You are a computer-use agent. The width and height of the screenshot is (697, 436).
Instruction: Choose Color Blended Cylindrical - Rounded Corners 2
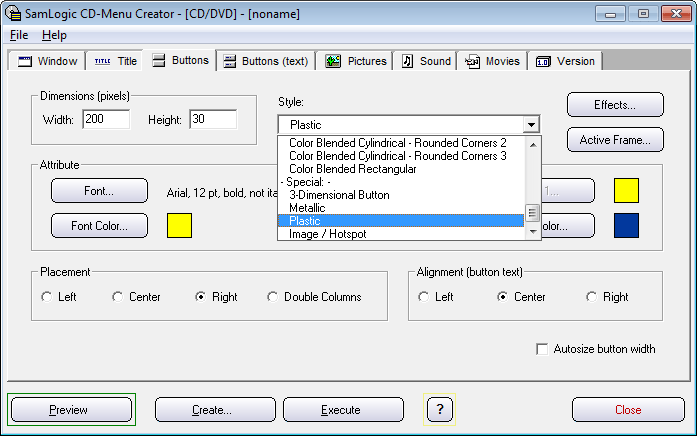click(x=401, y=143)
